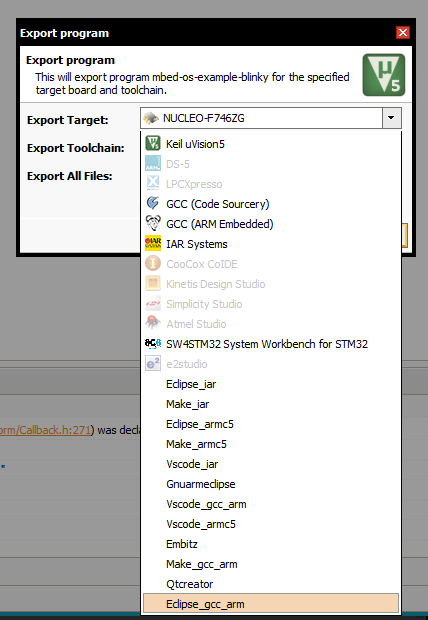Screen dimensions: 428x620
Task: Click the LPCXpresso icon
Action: (153, 183)
